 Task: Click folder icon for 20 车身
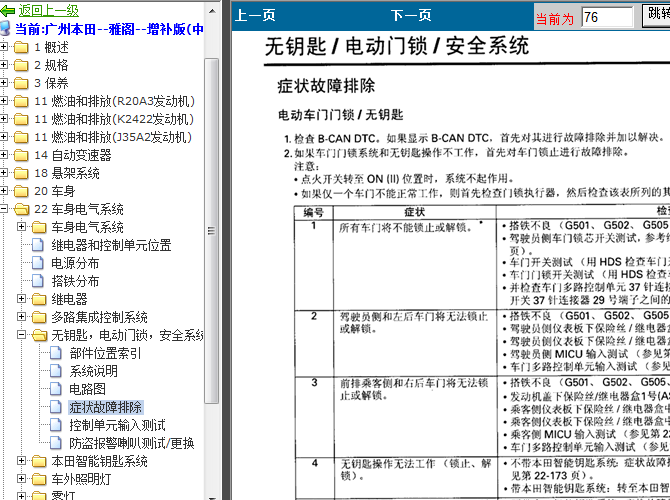pos(21,191)
